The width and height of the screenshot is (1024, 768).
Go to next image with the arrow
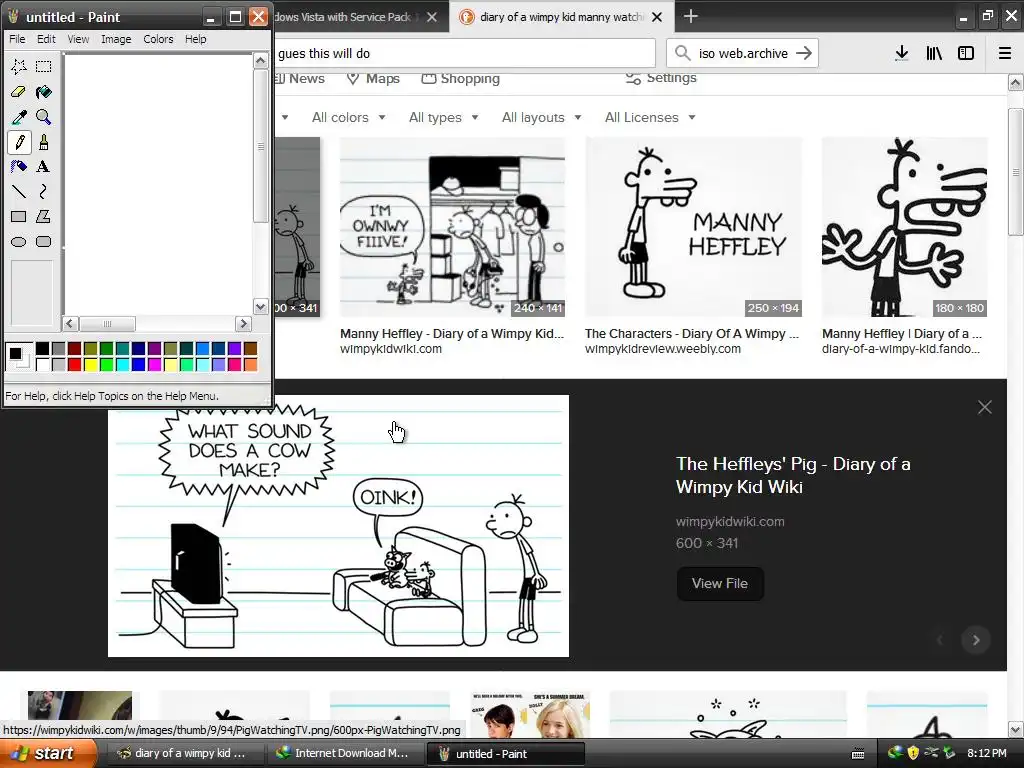point(976,640)
